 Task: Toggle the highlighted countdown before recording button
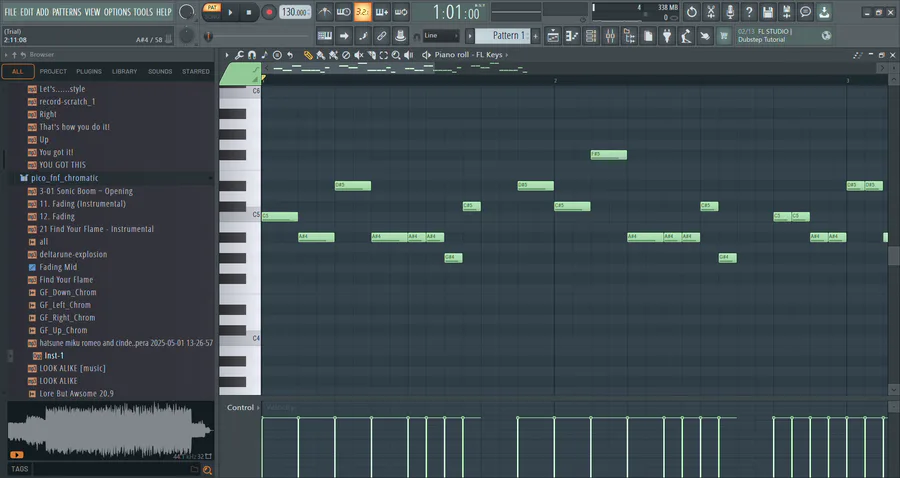pos(362,11)
